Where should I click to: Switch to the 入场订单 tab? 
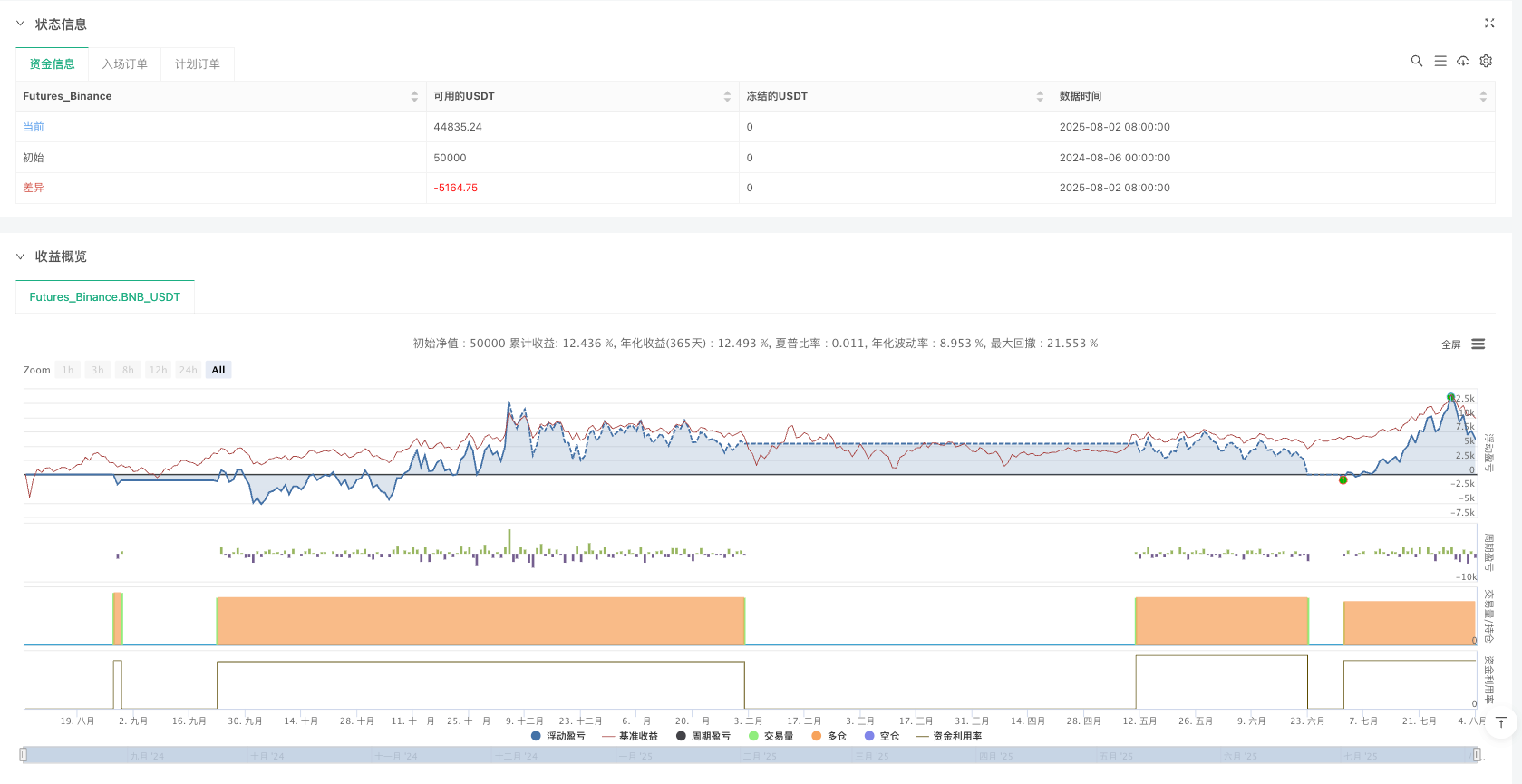tap(124, 64)
